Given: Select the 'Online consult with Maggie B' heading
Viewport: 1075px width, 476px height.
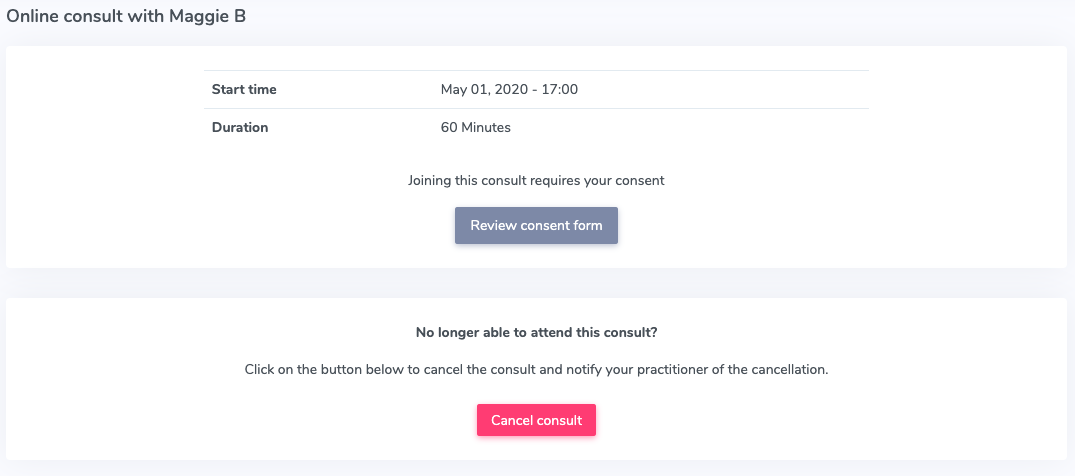Looking at the screenshot, I should [126, 17].
